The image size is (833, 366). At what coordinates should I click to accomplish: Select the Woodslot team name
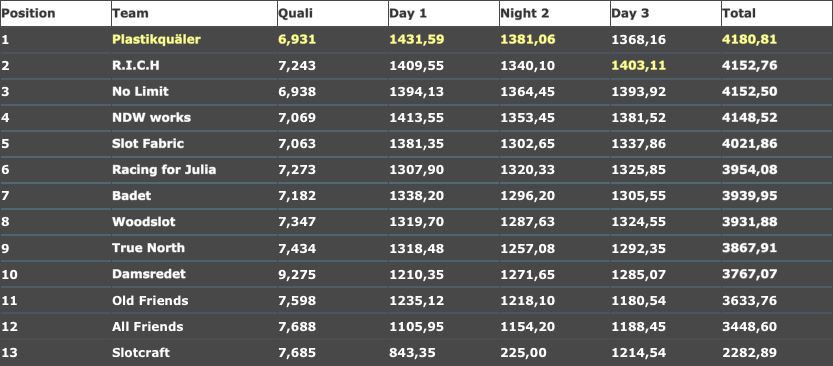(143, 222)
